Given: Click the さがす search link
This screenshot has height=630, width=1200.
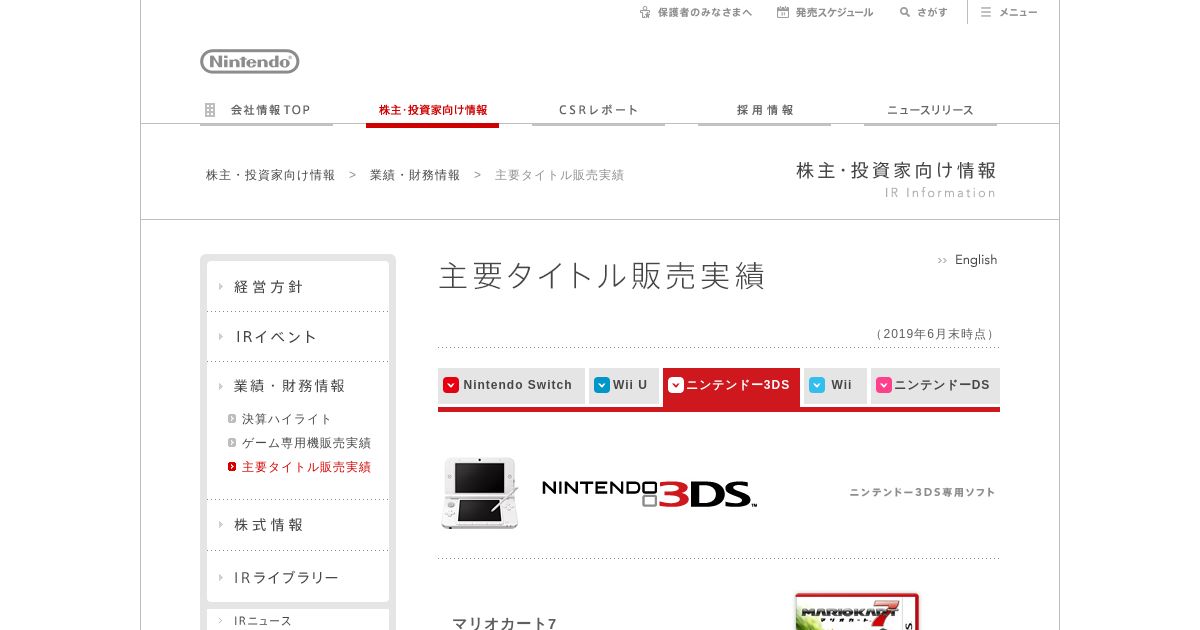Looking at the screenshot, I should coord(923,12).
